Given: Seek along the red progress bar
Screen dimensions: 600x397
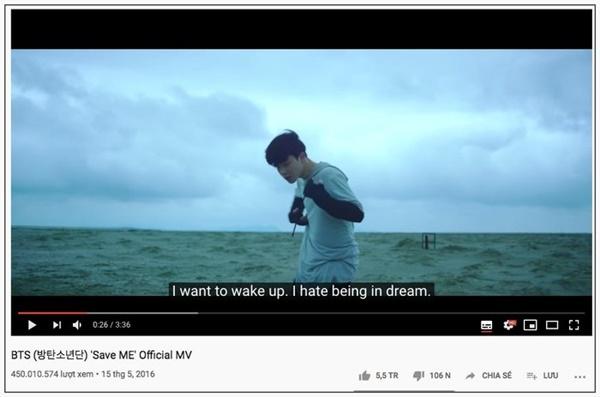Looking at the screenshot, I should [x=302, y=313].
